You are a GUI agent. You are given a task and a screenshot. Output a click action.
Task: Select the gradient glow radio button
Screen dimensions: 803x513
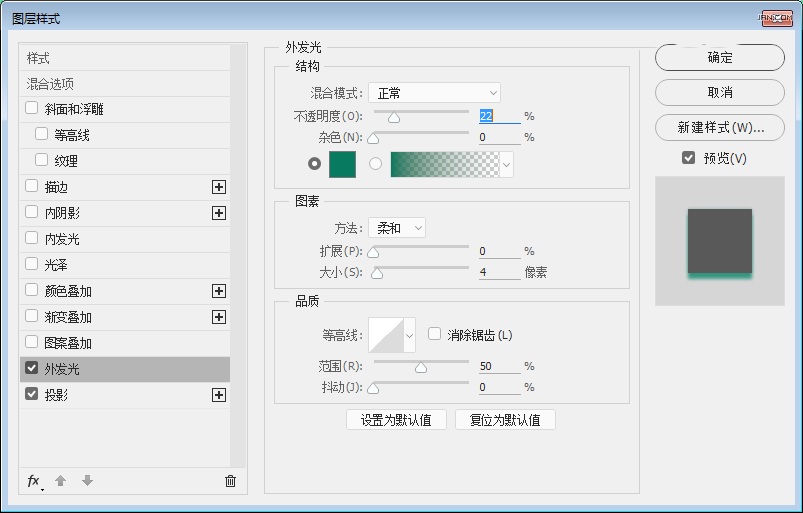click(x=376, y=164)
